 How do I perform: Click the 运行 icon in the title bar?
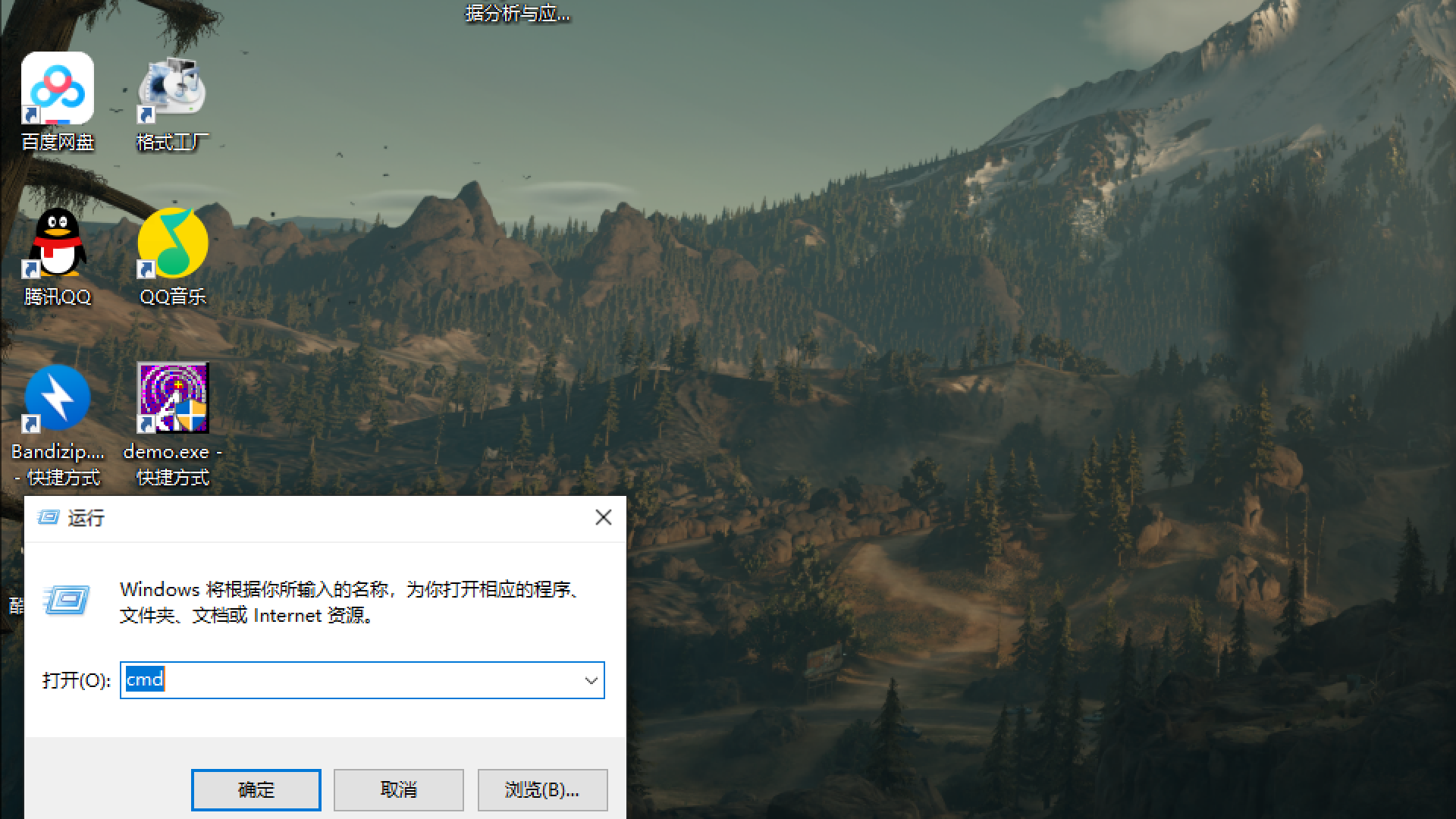[49, 518]
